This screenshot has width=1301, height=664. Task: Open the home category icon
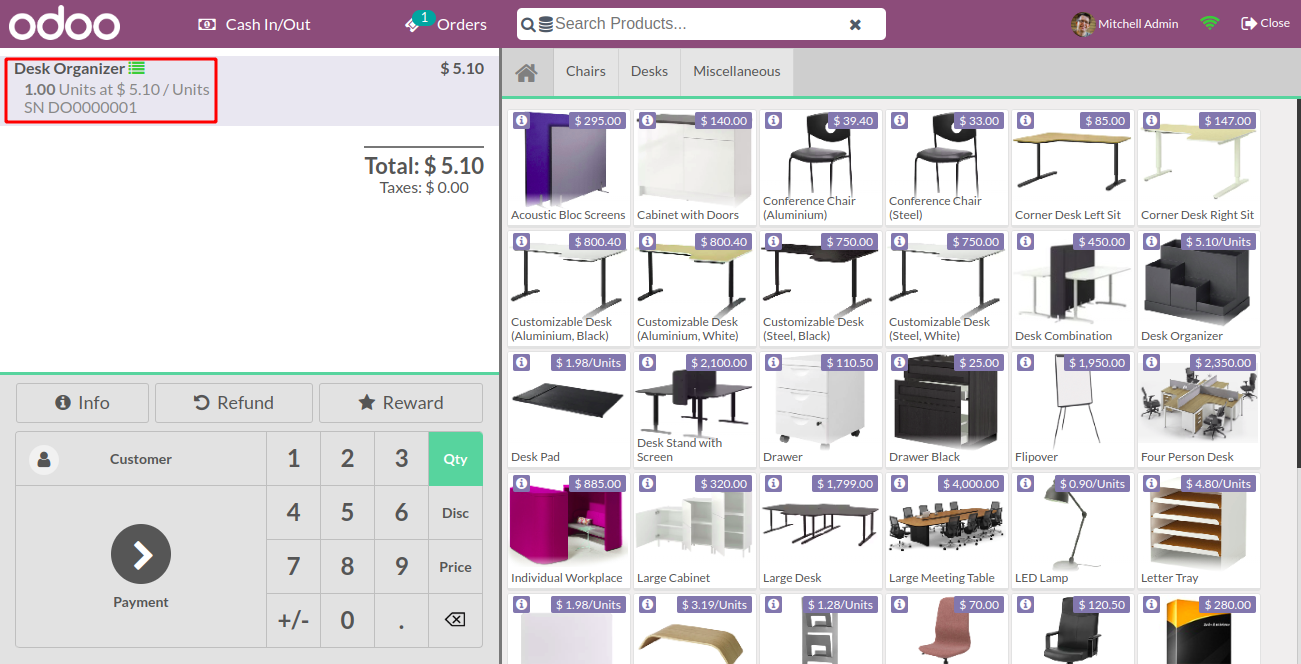(x=526, y=72)
